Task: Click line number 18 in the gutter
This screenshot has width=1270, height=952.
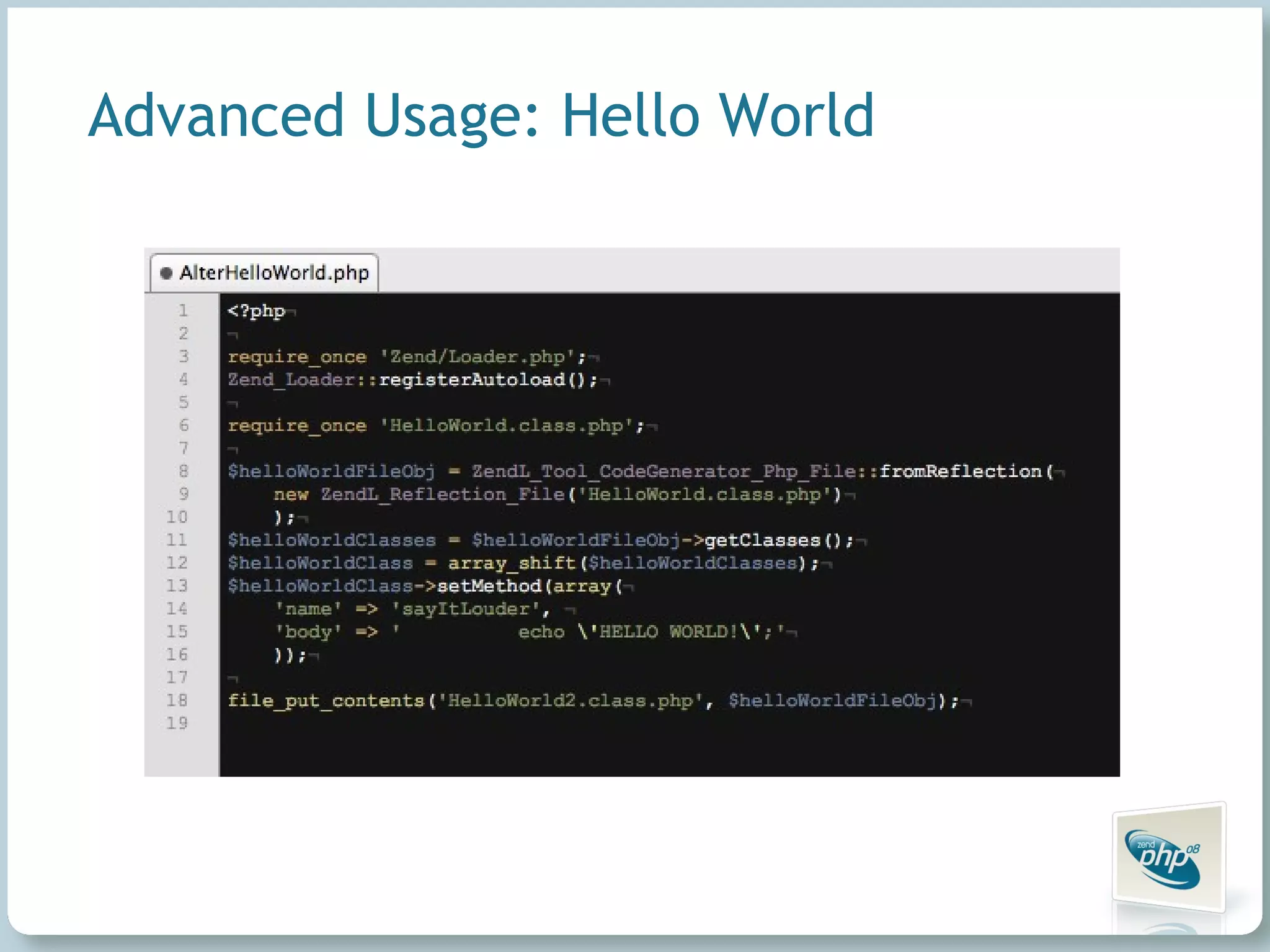Action: [x=177, y=700]
